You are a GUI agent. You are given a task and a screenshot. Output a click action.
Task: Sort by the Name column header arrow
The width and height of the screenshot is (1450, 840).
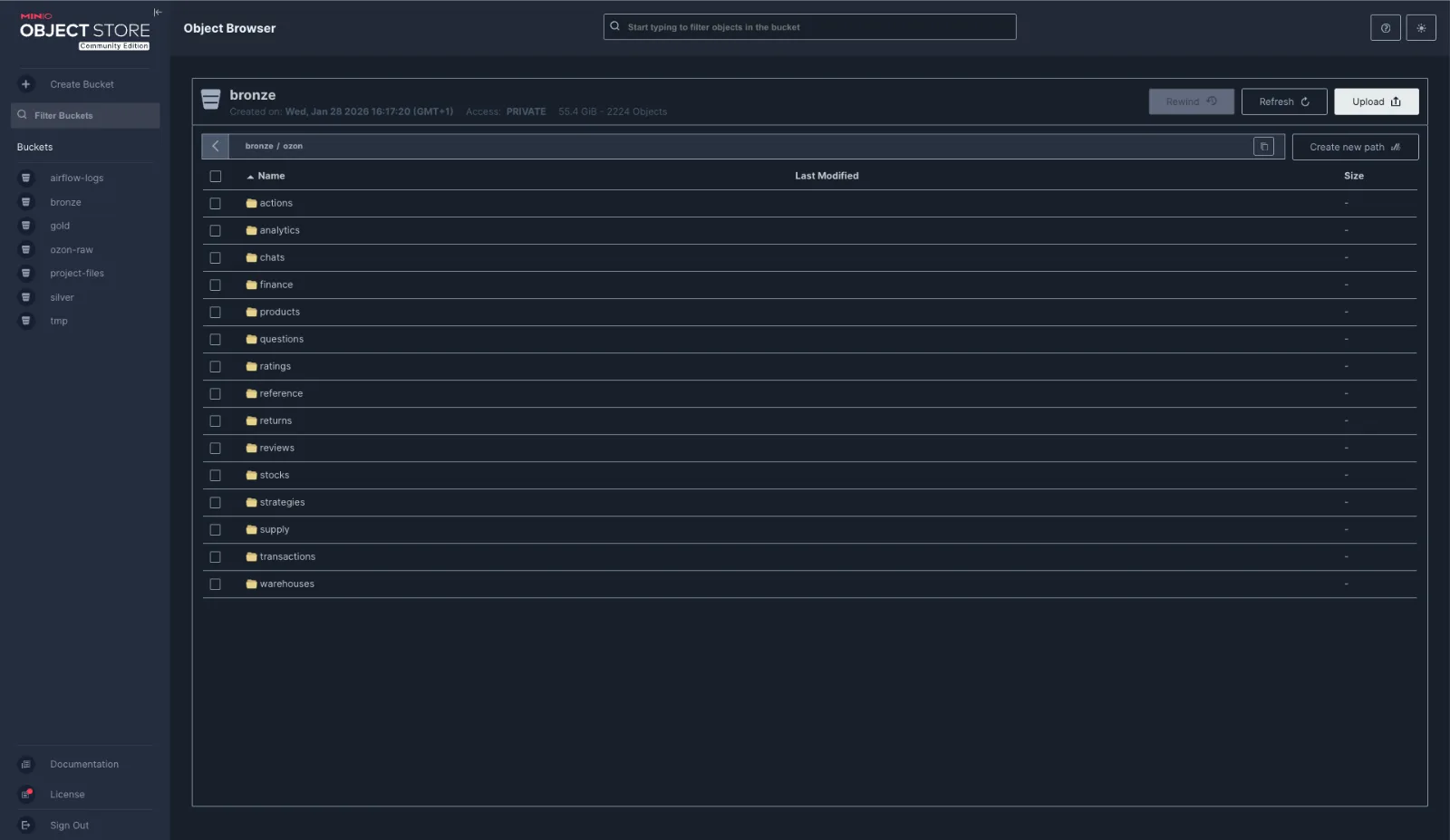(x=250, y=177)
